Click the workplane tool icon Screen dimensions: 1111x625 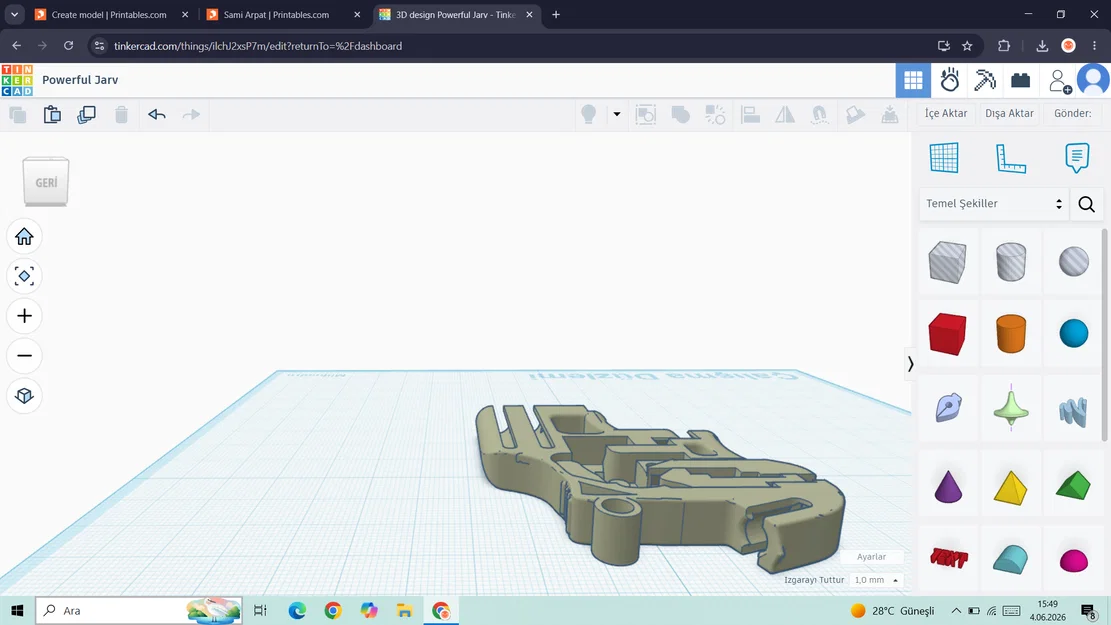click(944, 157)
